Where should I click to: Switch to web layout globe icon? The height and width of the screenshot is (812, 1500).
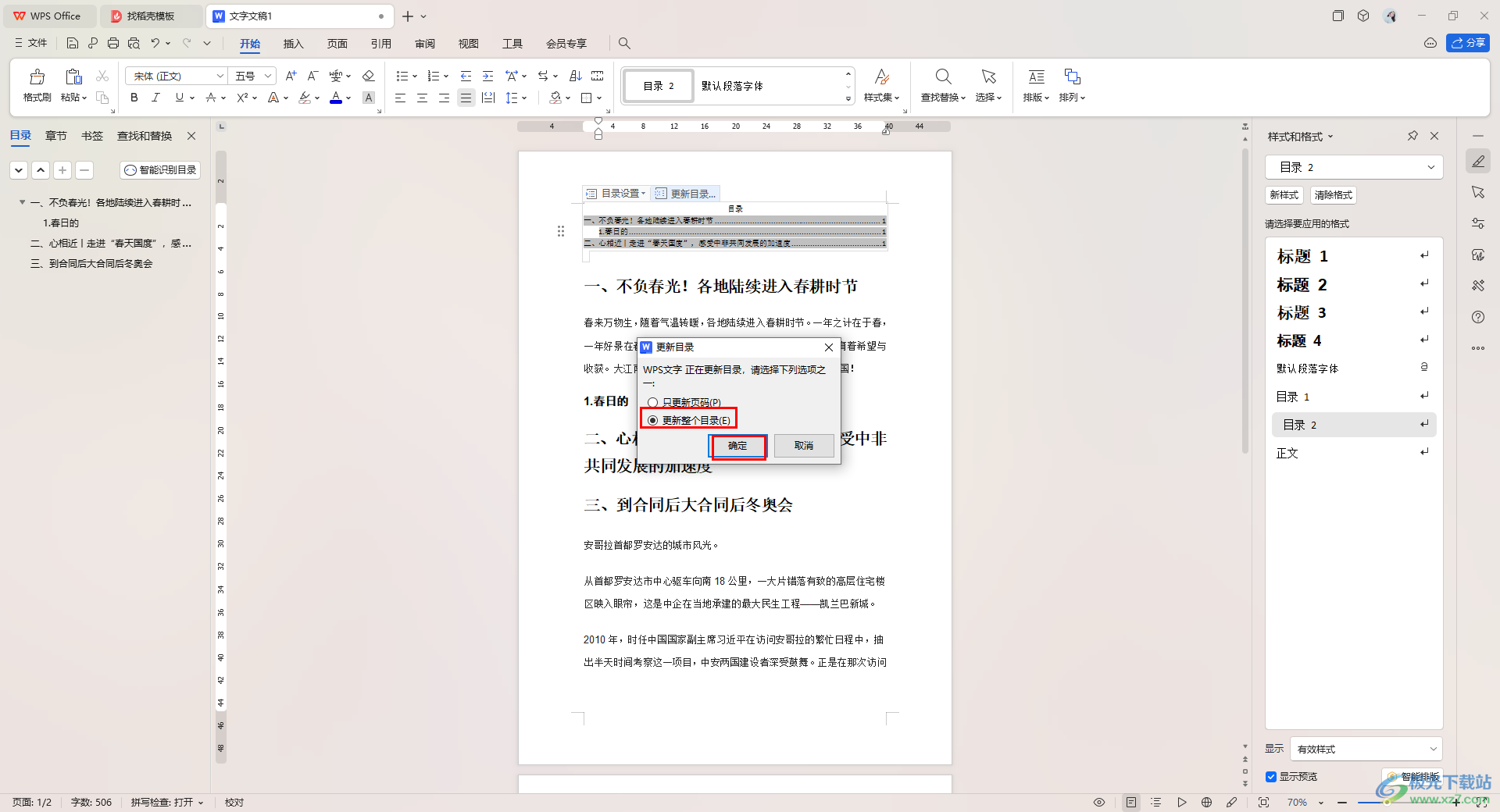1206,802
